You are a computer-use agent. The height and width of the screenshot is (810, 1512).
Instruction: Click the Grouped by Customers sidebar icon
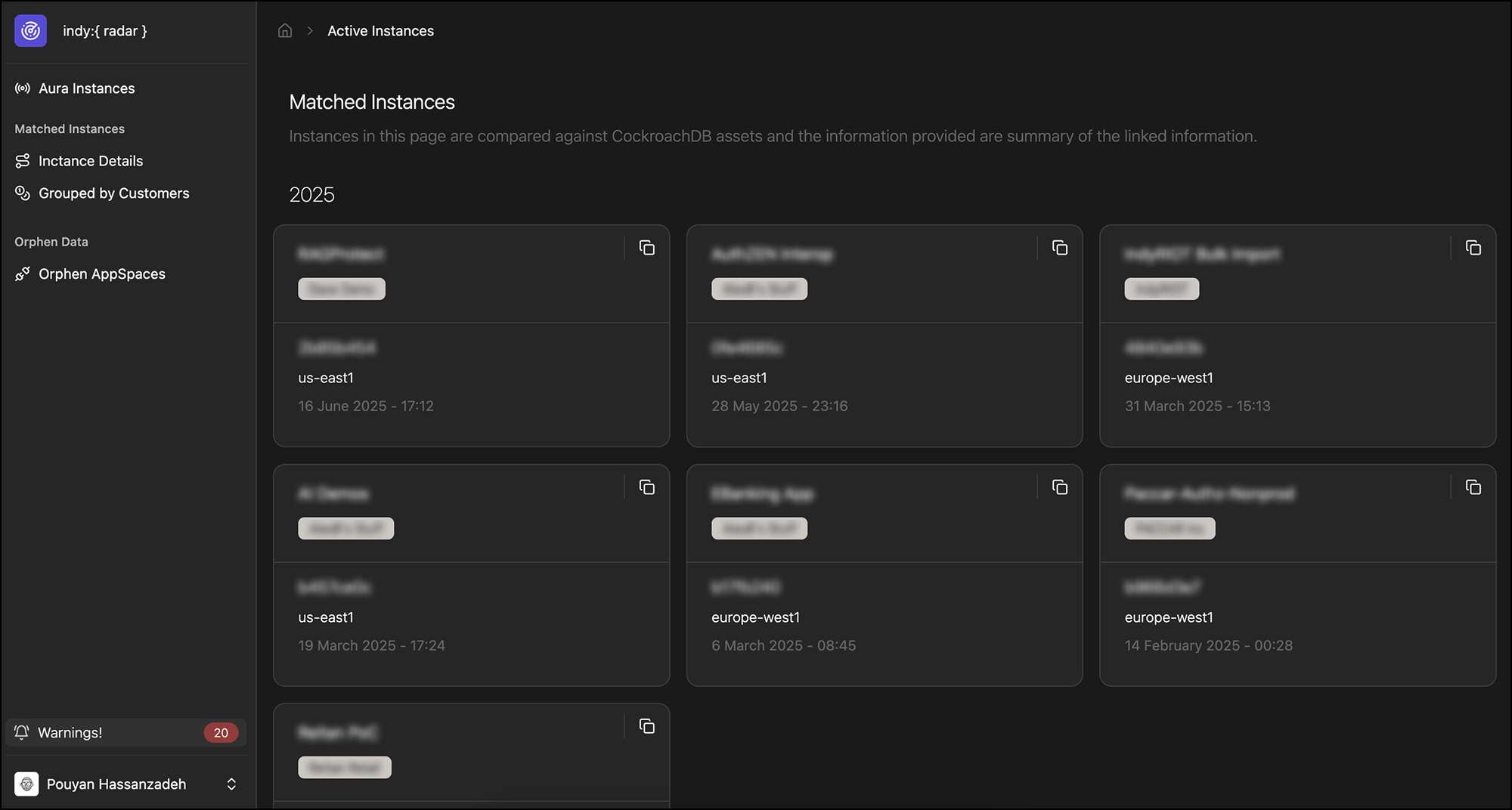[22, 193]
